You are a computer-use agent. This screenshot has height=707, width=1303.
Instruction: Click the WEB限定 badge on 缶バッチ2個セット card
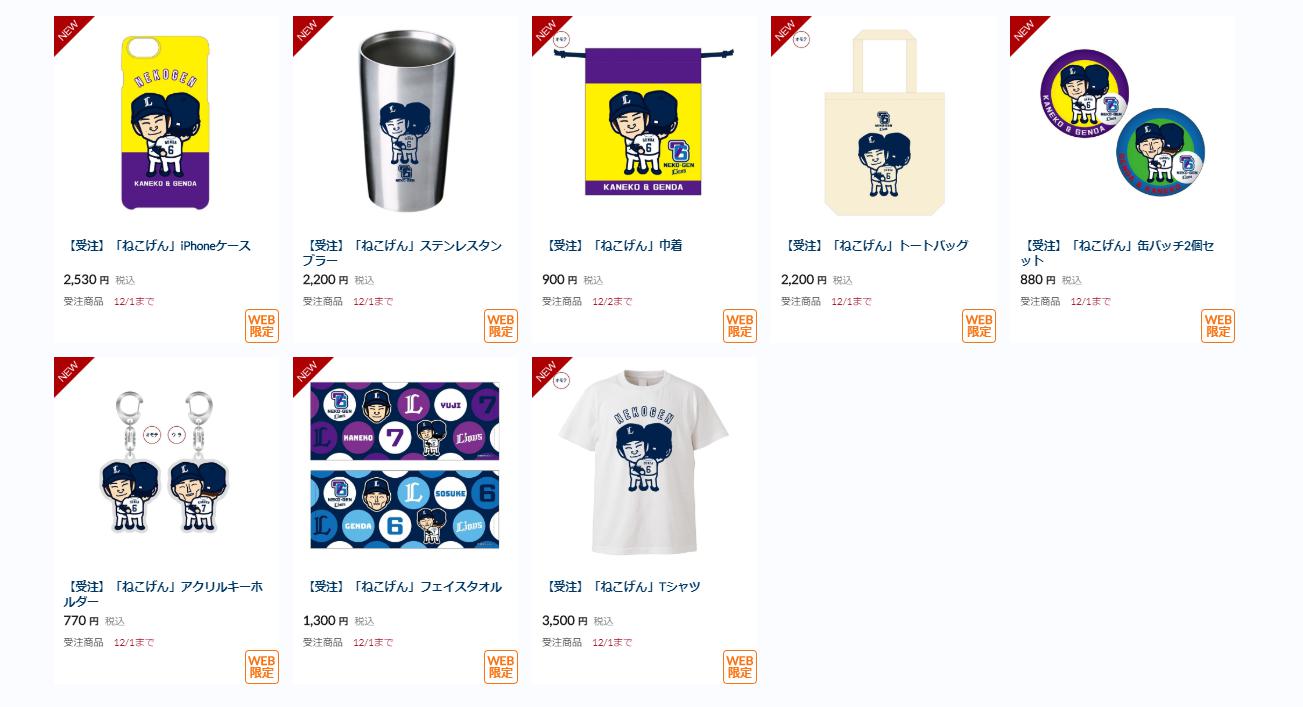coord(1218,326)
